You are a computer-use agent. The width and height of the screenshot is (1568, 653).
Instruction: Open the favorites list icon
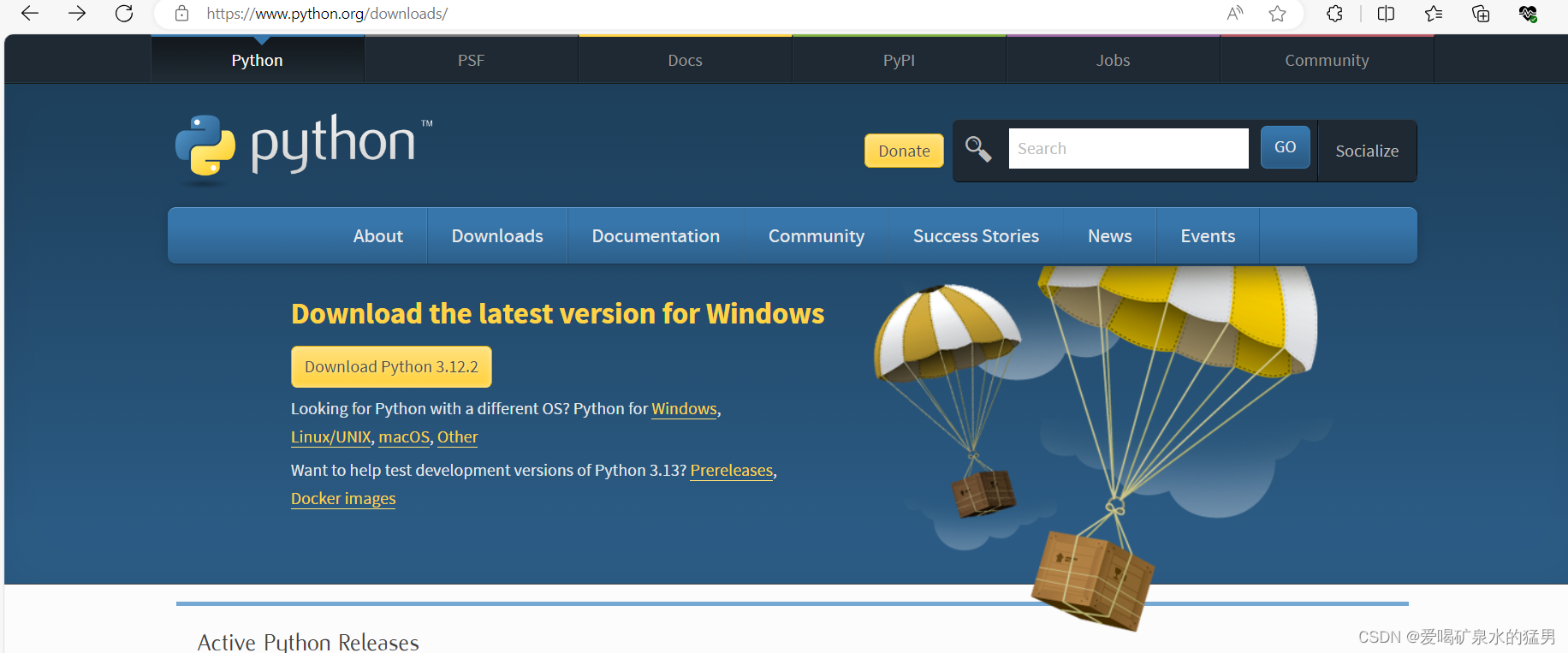(x=1434, y=13)
